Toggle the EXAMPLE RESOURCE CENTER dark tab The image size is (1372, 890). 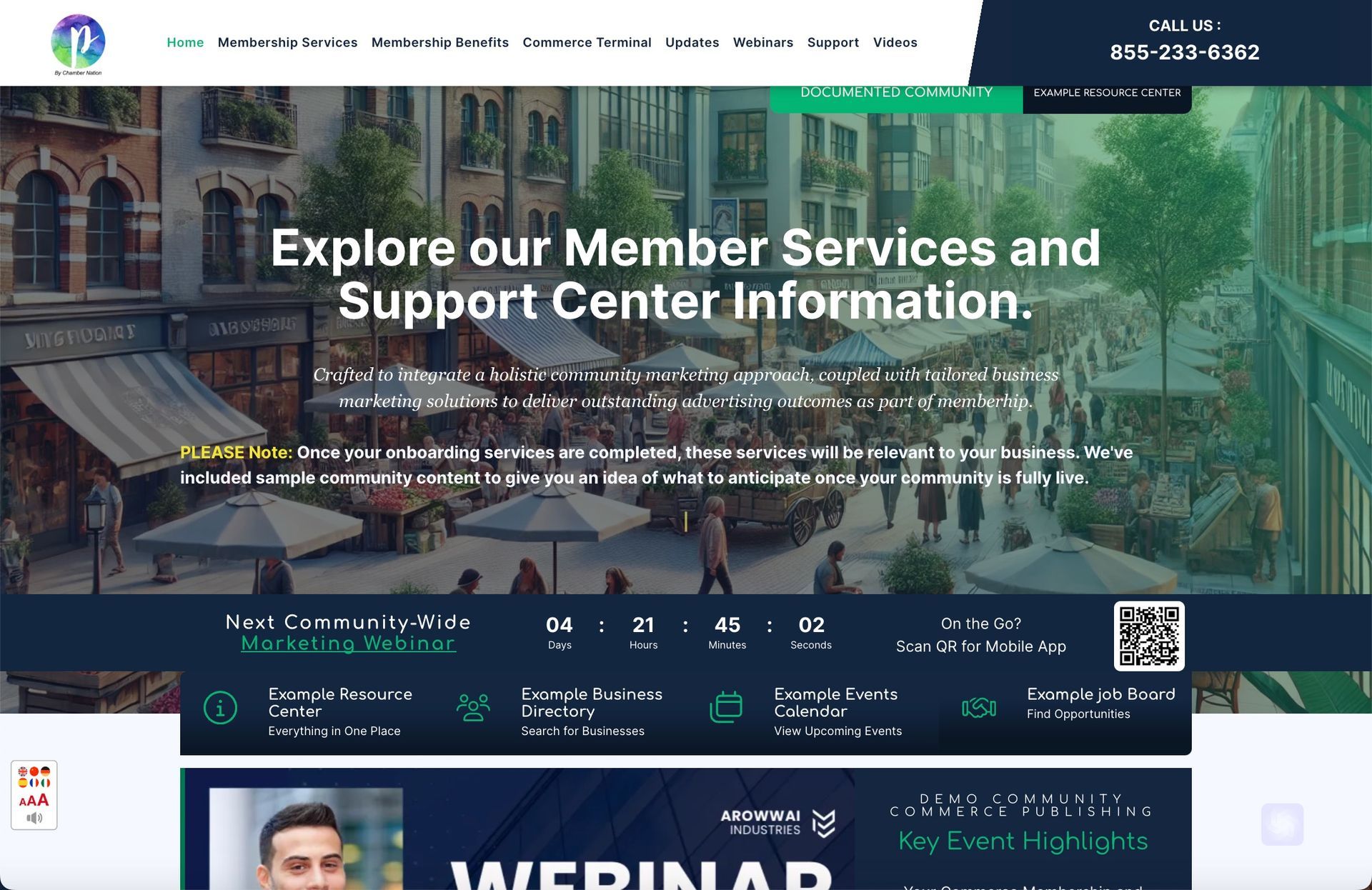pyautogui.click(x=1107, y=92)
